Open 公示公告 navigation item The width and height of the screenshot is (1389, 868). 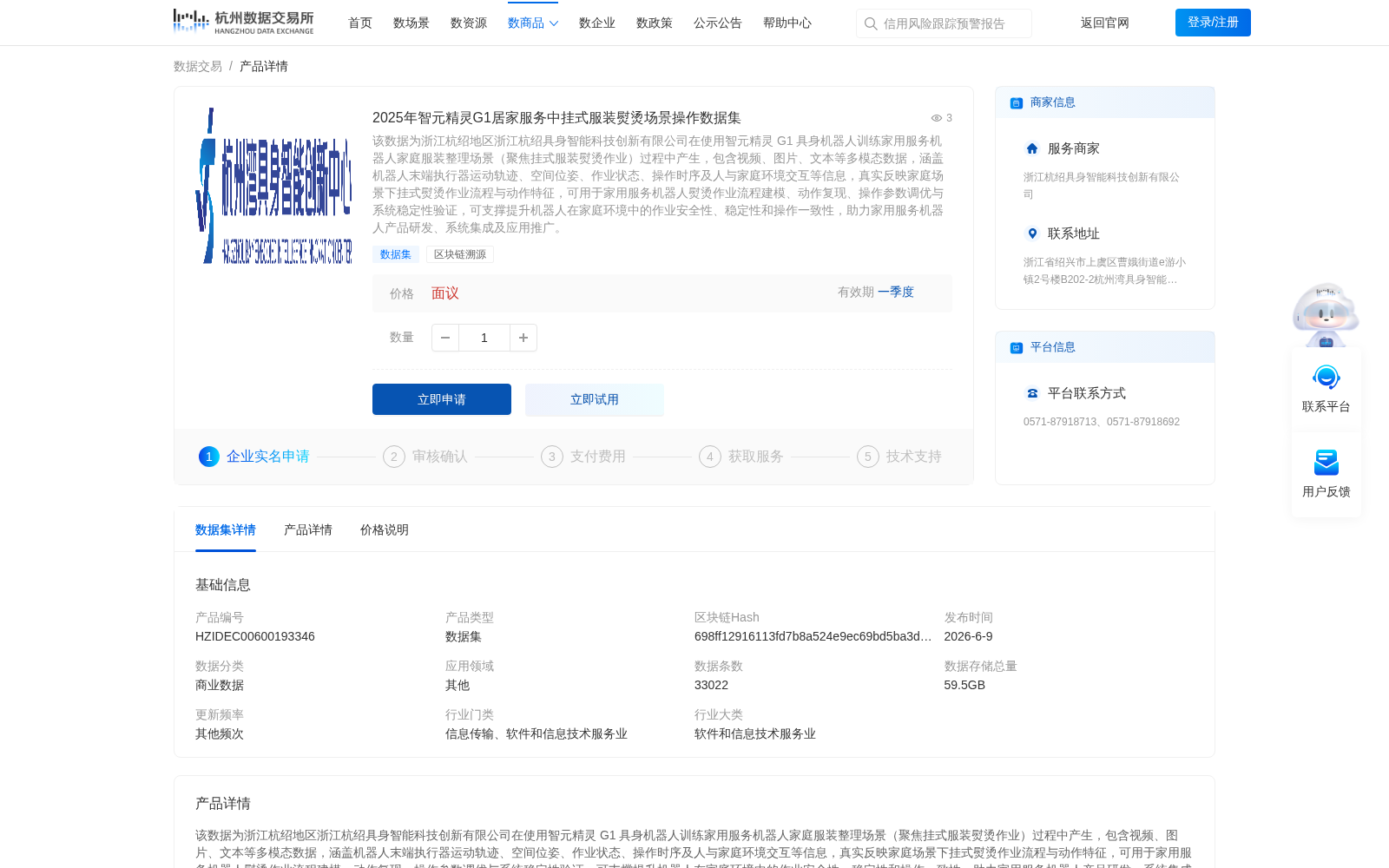coord(718,23)
